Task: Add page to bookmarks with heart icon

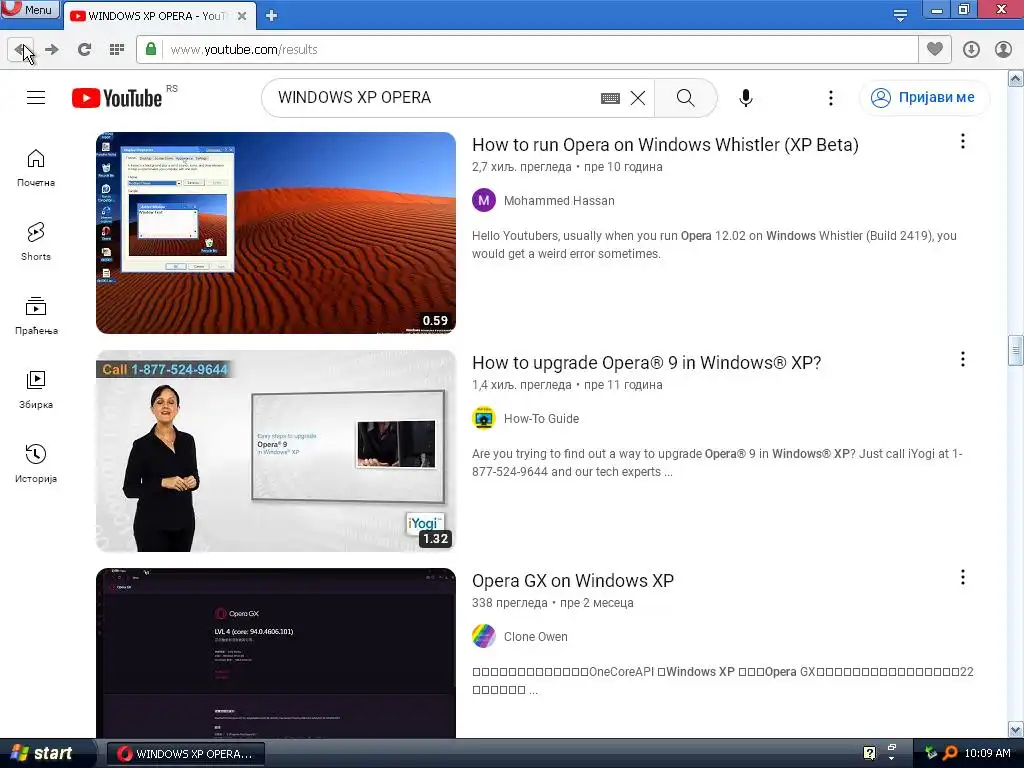Action: pyautogui.click(x=935, y=49)
